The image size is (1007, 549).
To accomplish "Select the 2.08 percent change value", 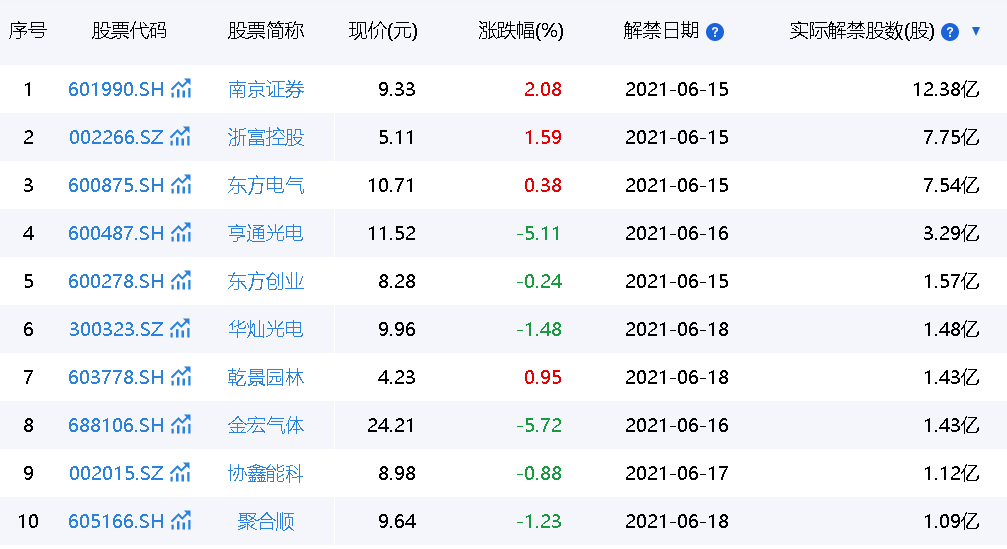I will coord(543,89).
